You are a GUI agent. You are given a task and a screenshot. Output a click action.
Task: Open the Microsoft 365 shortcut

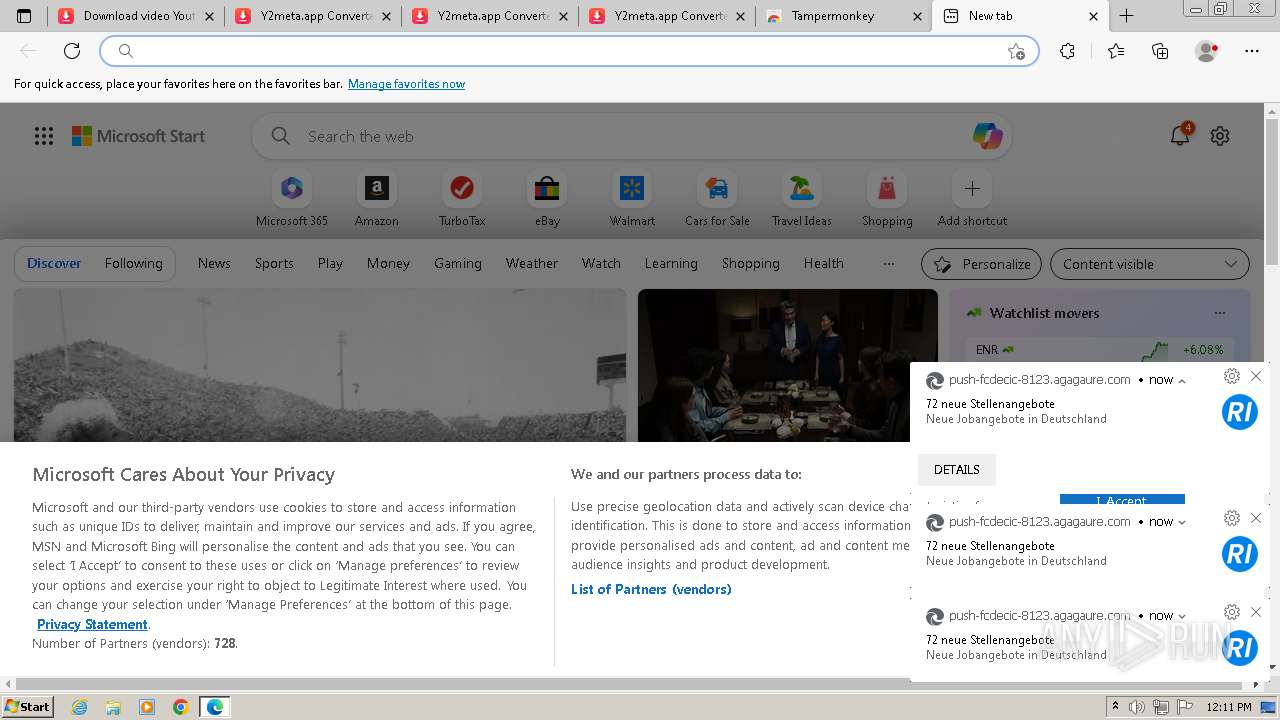tap(292, 199)
